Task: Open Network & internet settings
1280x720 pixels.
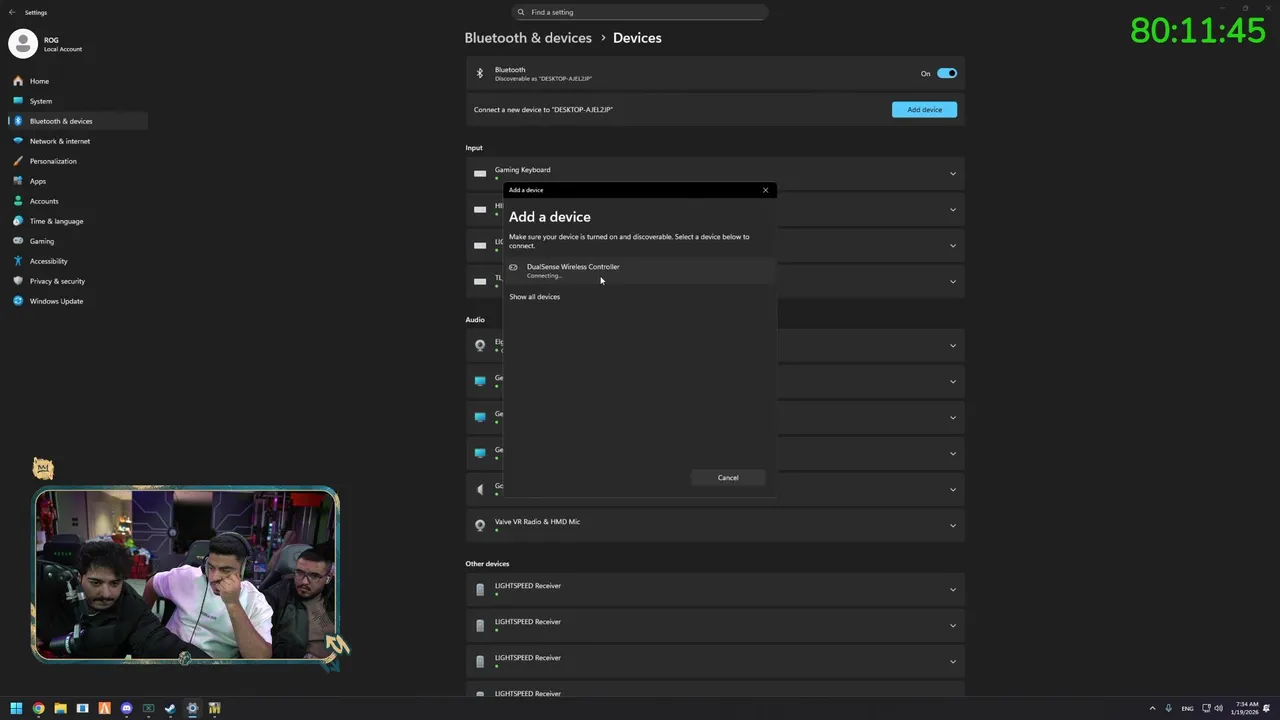Action: coord(60,141)
